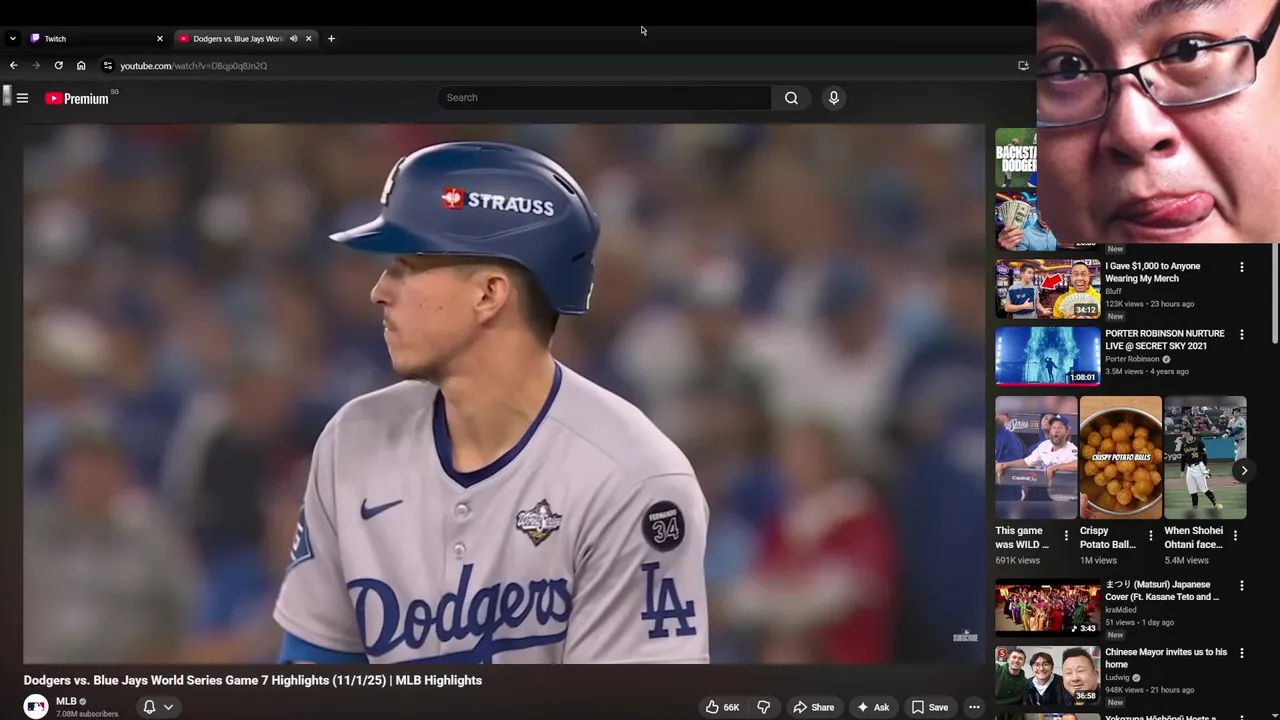
Task: Open the MLB channel avatar
Action: [36, 706]
